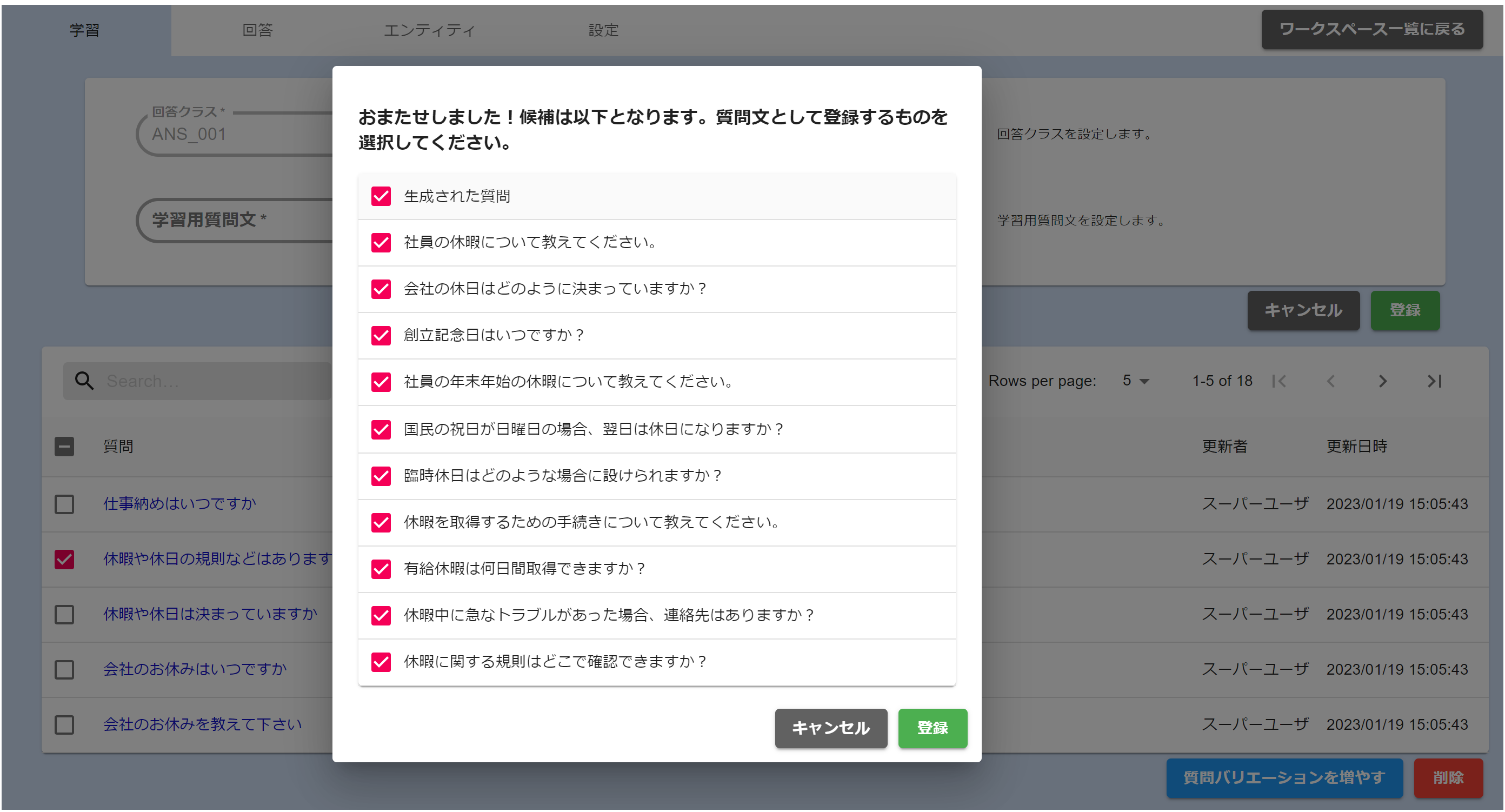Image resolution: width=1505 pixels, height=812 pixels.
Task: Click the select-all checkbox in table header
Action: pyautogui.click(x=64, y=447)
